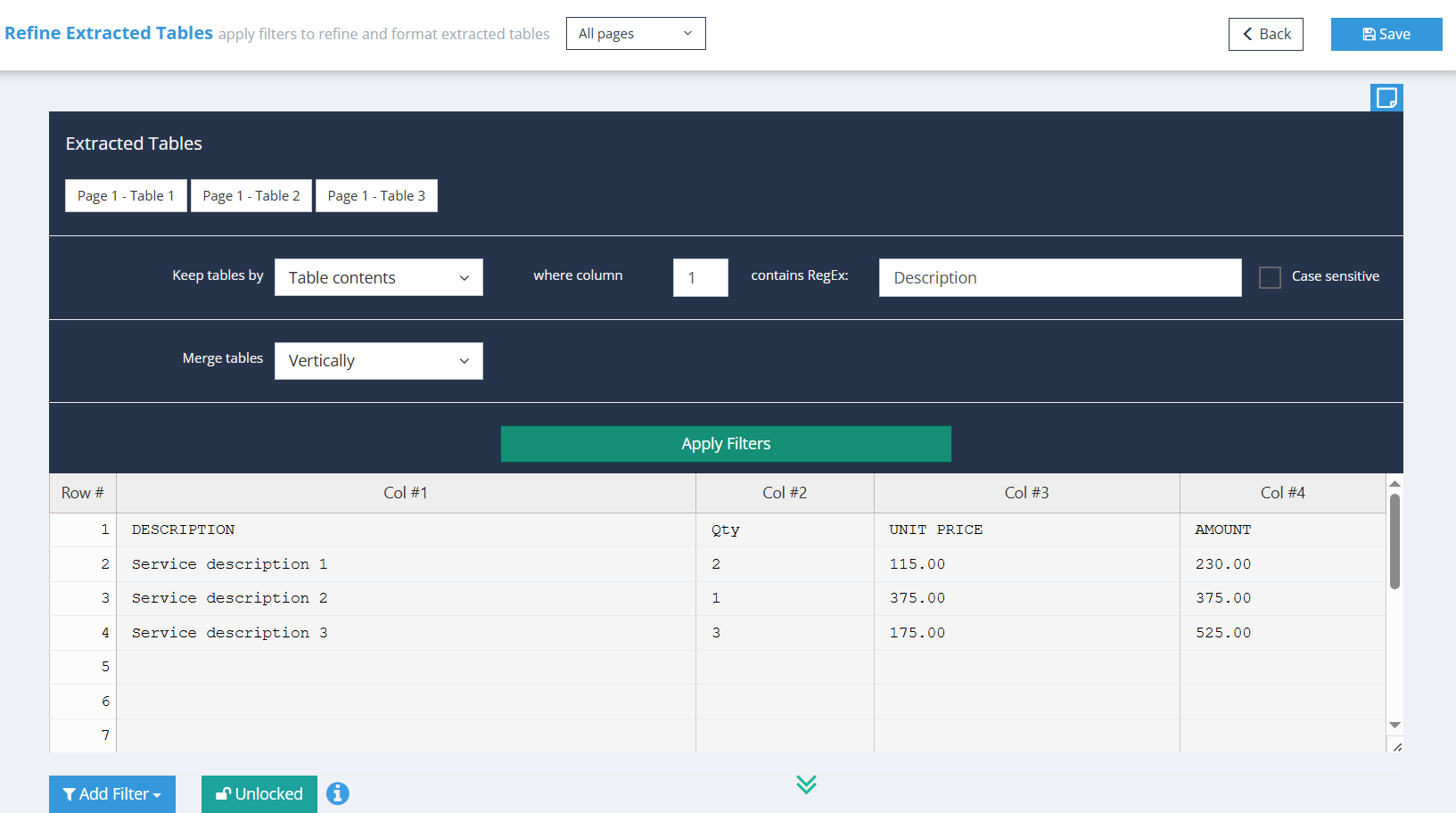Click the scrollbar down arrow icon
Screen dimensions: 1456x813
click(x=1395, y=726)
